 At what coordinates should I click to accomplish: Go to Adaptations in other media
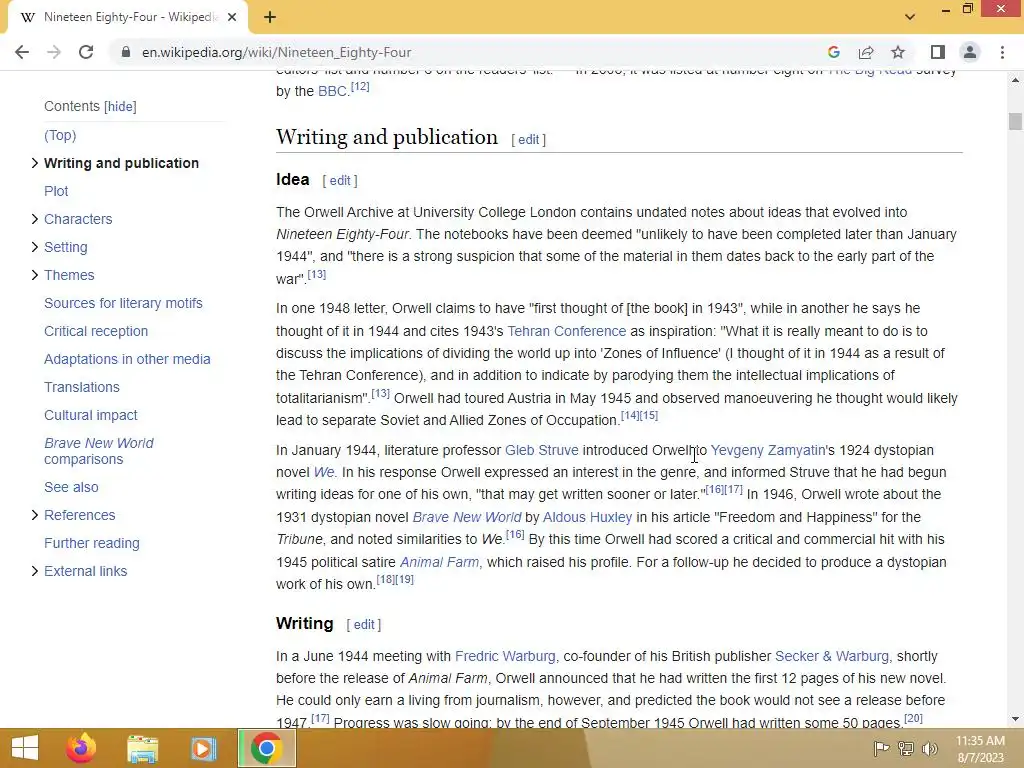tap(127, 359)
